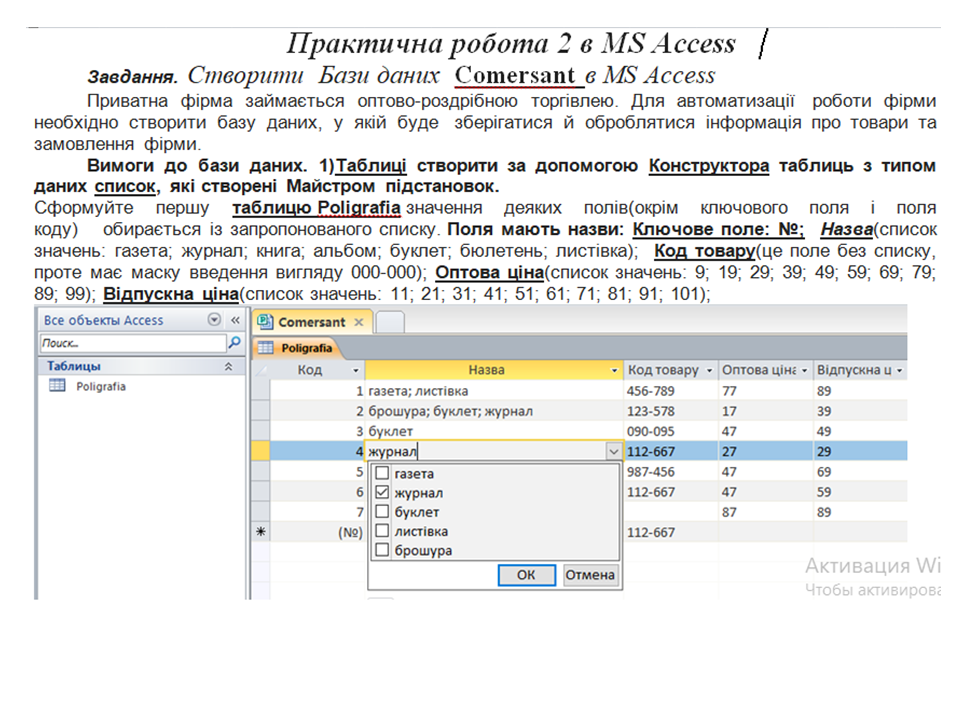Image resolution: width=960 pixels, height=720 pixels.
Task: Click the Comersant database icon
Action: pyautogui.click(x=264, y=321)
